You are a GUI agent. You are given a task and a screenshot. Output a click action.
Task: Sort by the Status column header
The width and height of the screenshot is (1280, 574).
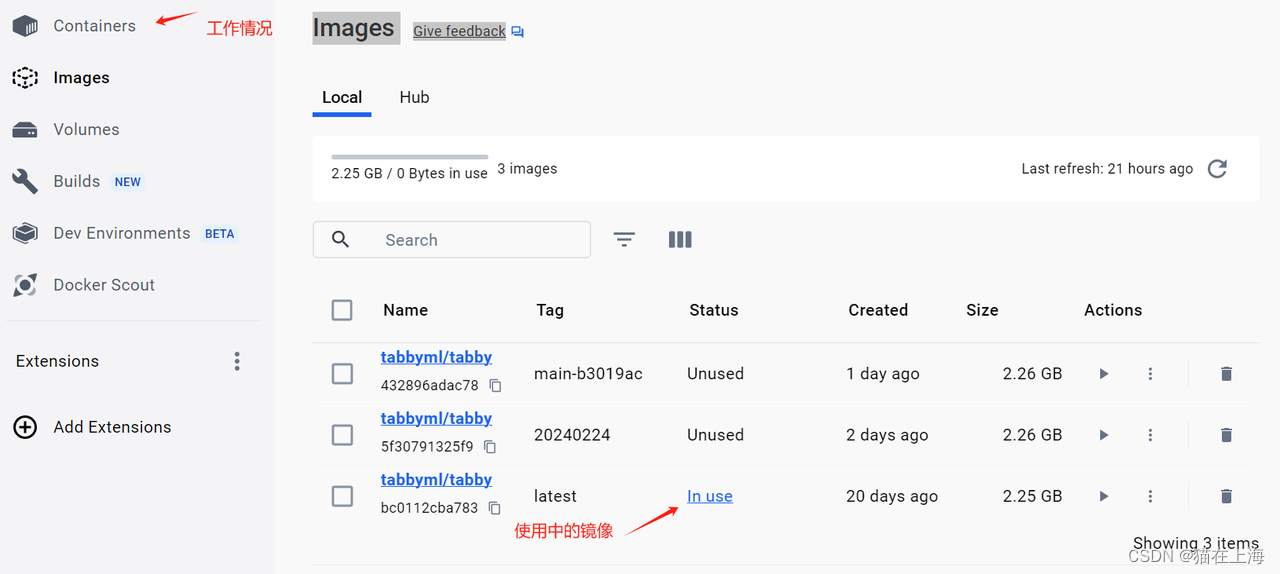(714, 310)
